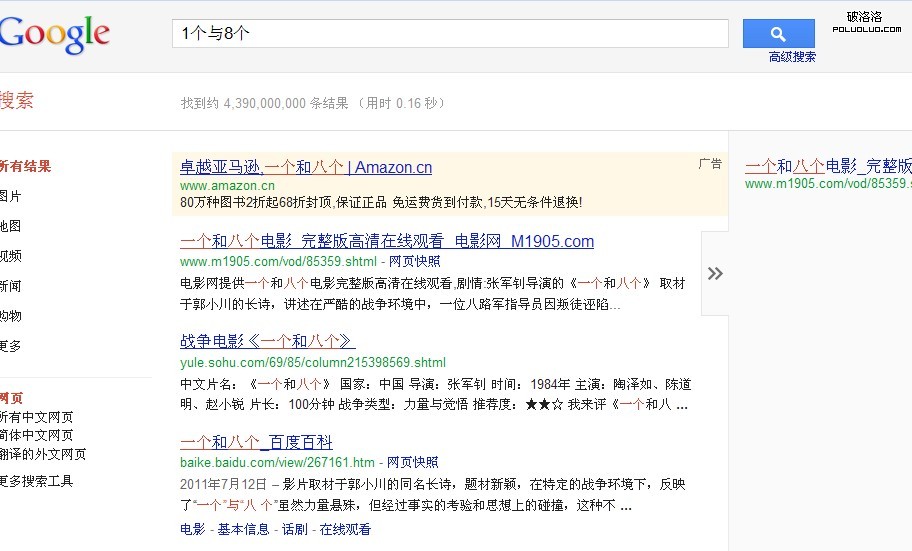This screenshot has width=912, height=551.
Task: Open 战争电影《一个和八个》 Sohu result
Action: coord(268,341)
